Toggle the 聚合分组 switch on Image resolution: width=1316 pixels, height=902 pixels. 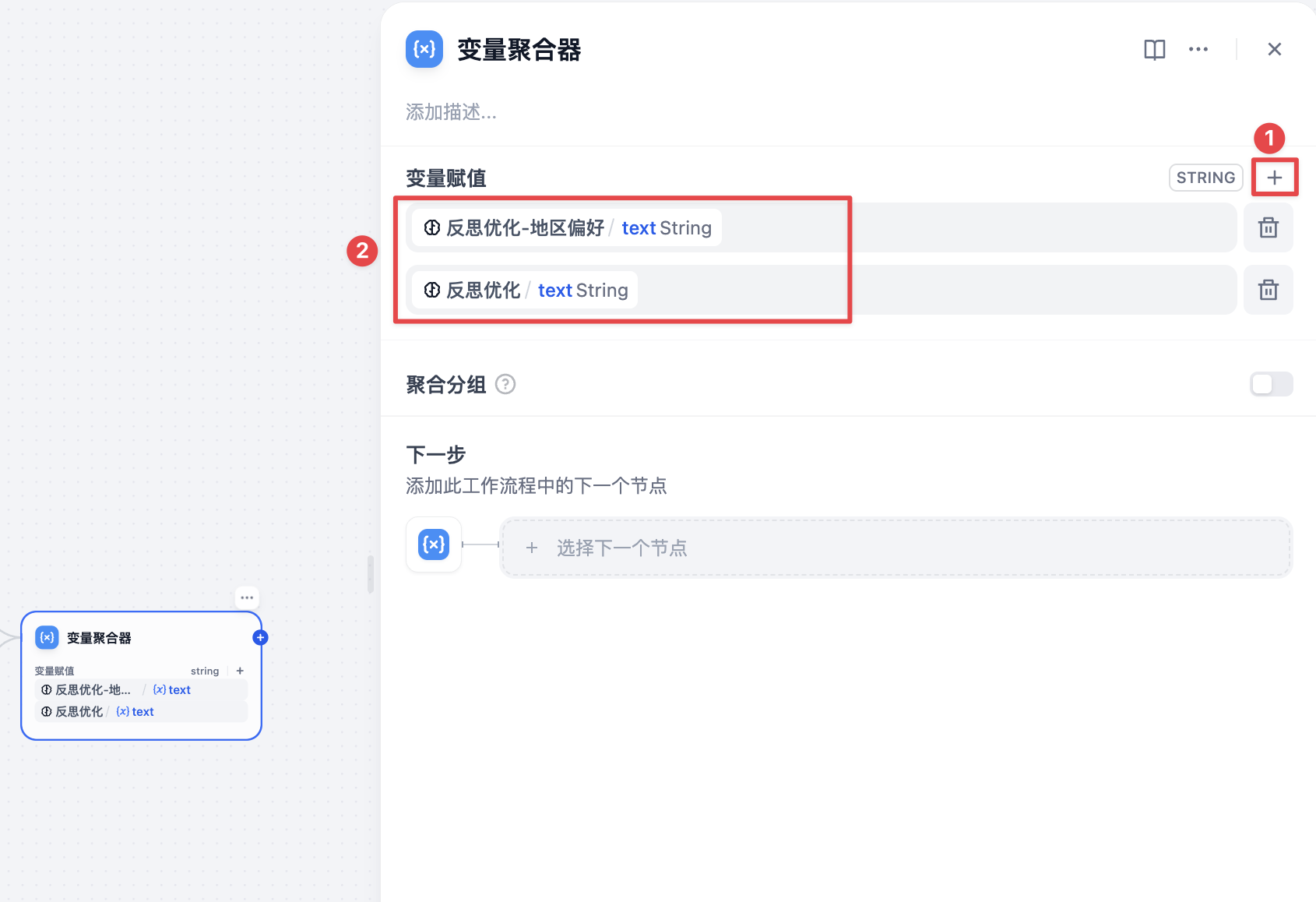click(x=1271, y=384)
